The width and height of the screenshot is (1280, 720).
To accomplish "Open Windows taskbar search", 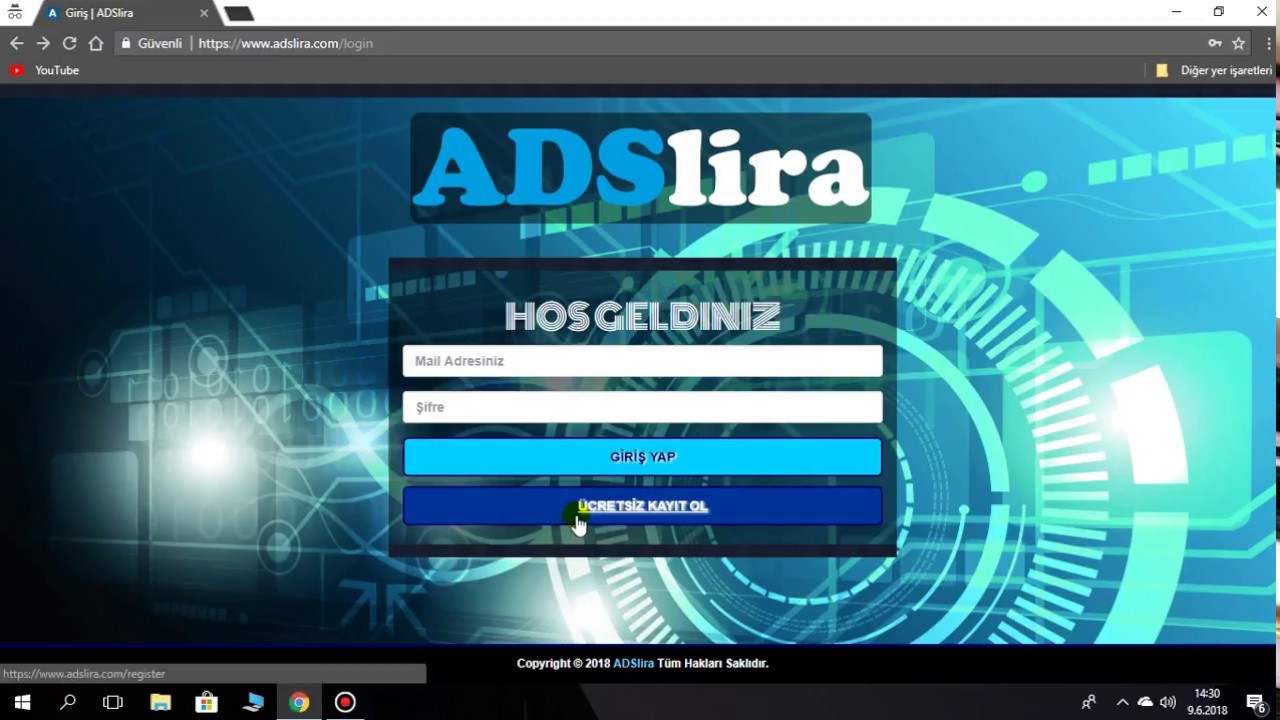I will click(x=68, y=702).
